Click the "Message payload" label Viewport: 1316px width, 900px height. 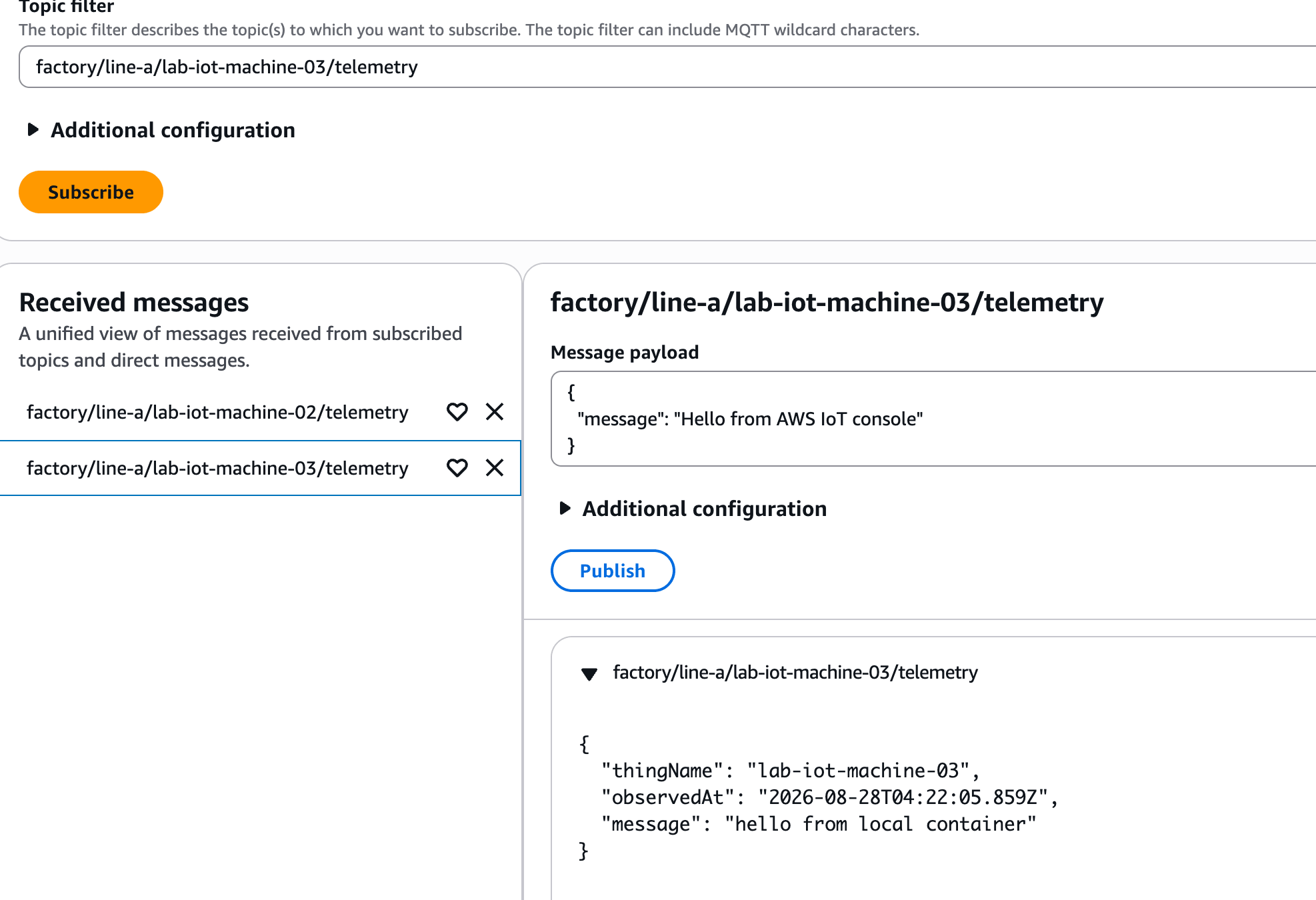625,352
